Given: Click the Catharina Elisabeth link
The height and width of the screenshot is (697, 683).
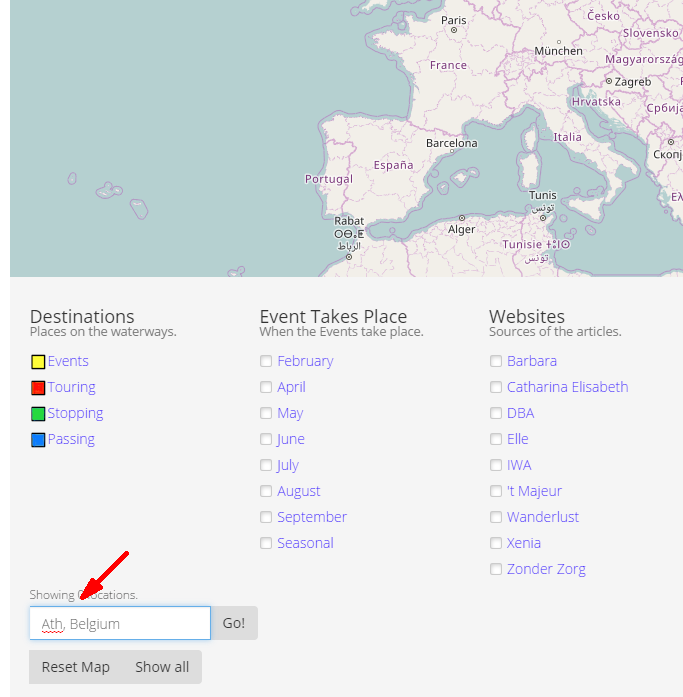Looking at the screenshot, I should pos(567,387).
